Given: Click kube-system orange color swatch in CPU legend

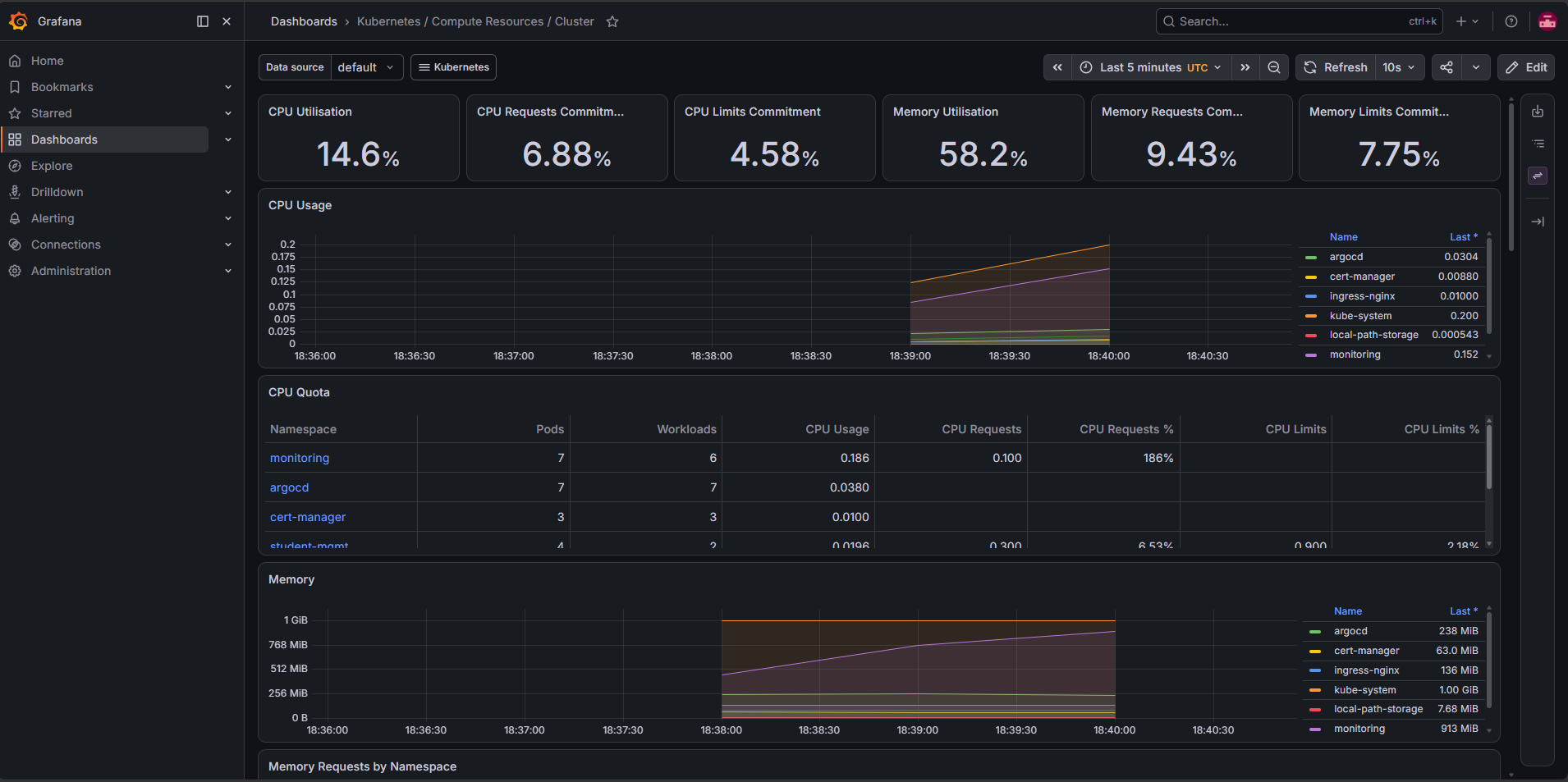Looking at the screenshot, I should click(1311, 316).
